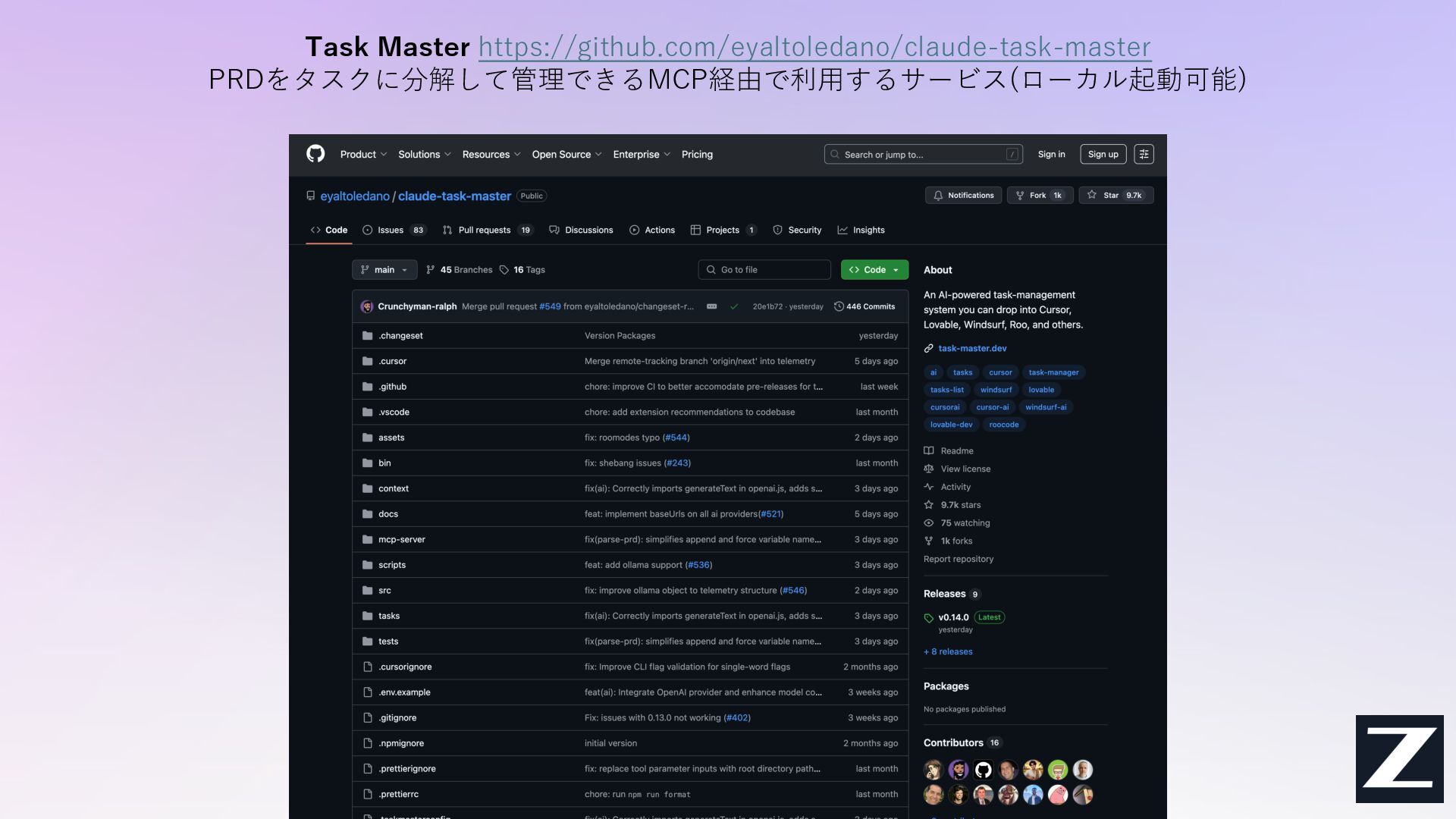Screen dimensions: 1456x819
Task: Click the Fork button
Action: [x=1040, y=195]
